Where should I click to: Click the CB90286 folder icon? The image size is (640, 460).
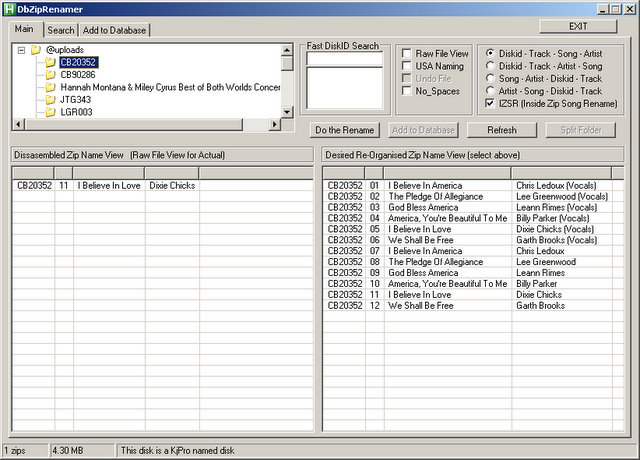pyautogui.click(x=49, y=75)
